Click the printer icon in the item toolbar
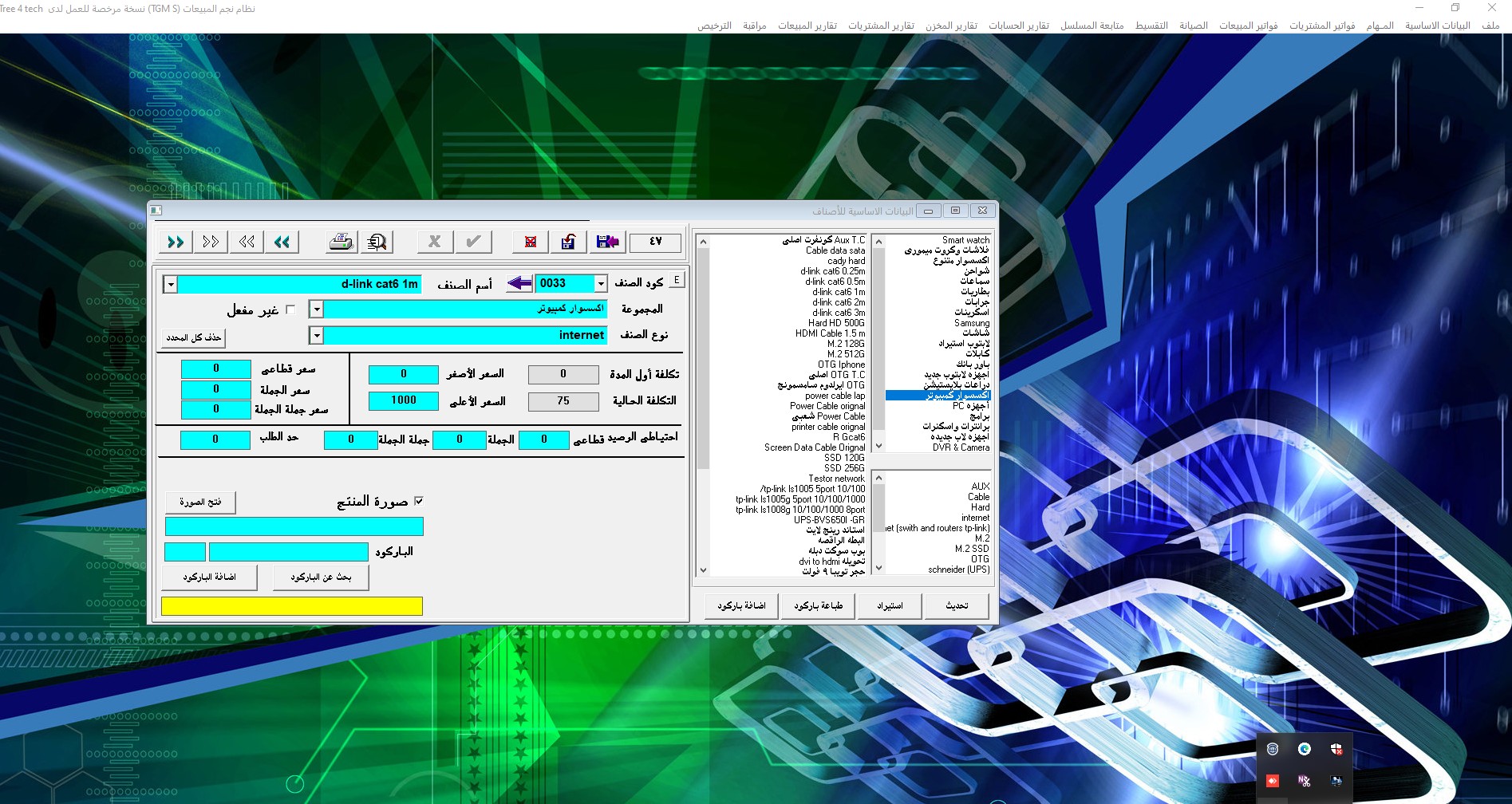This screenshot has width=1512, height=804. coord(341,242)
